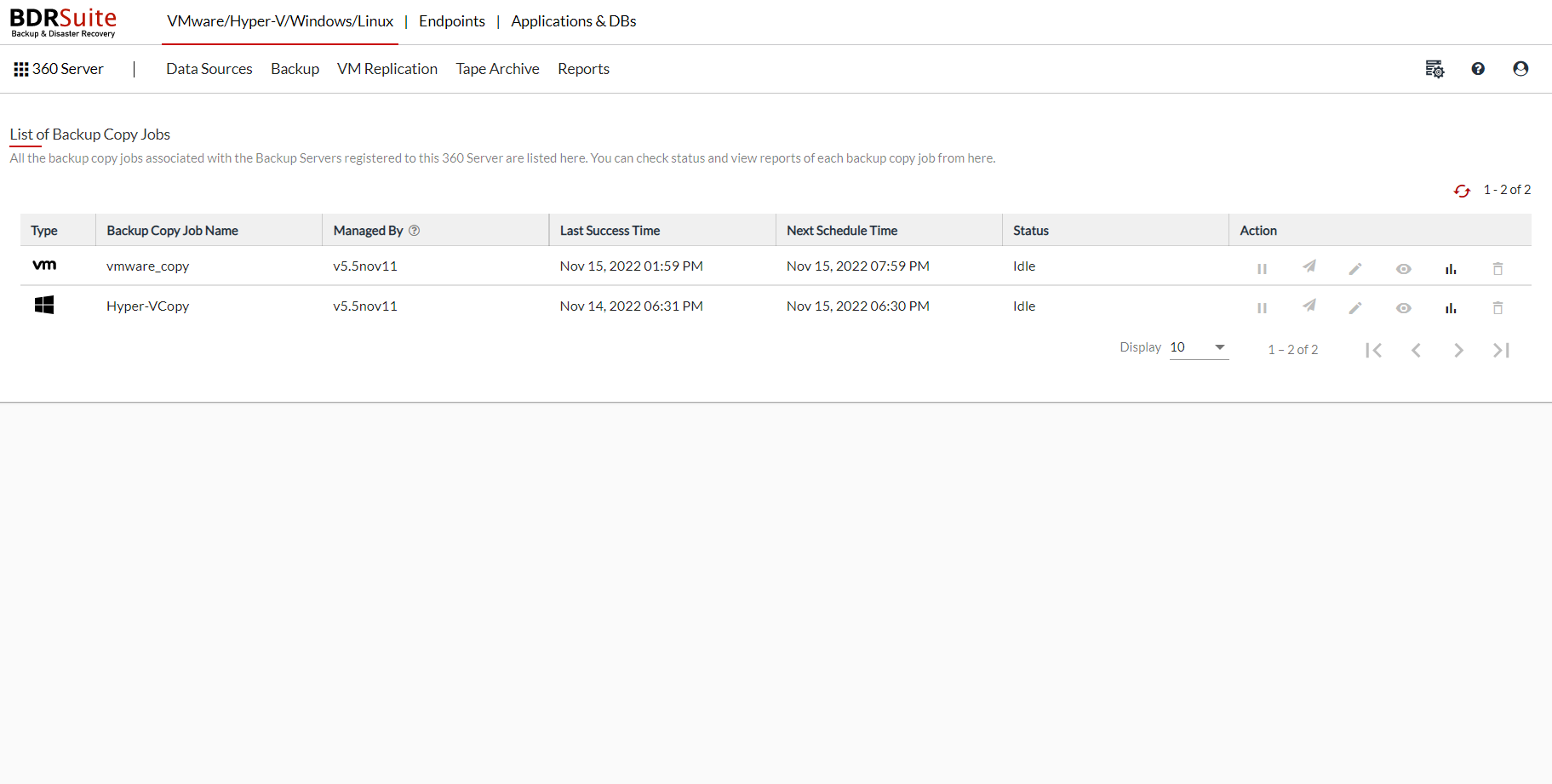
Task: Open the Reports menu
Action: (583, 69)
